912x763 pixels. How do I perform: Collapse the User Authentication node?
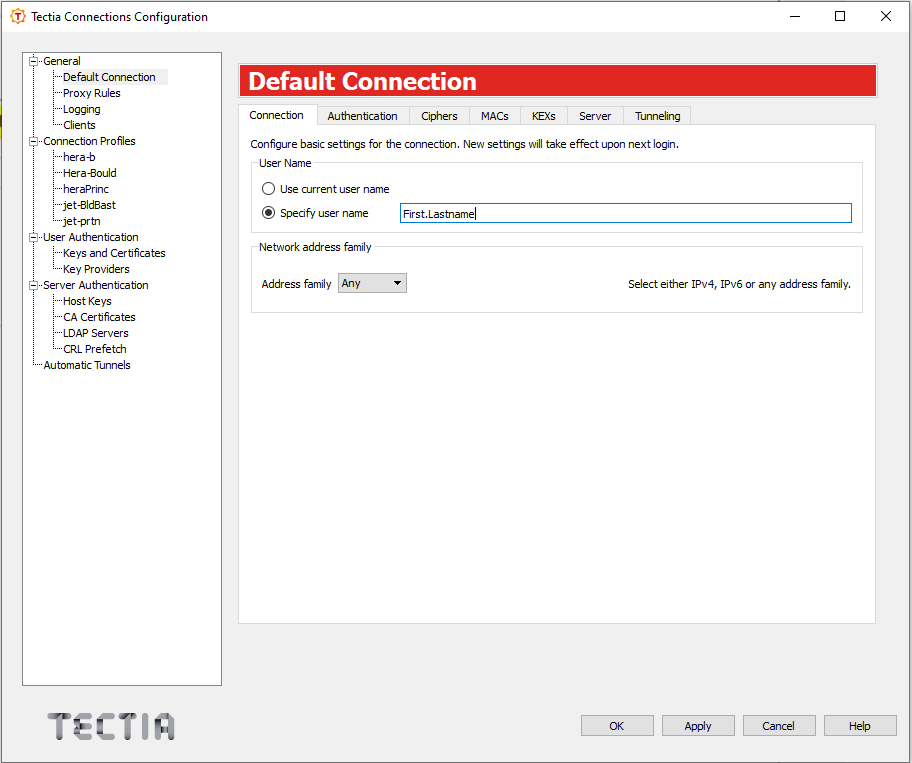tap(34, 237)
